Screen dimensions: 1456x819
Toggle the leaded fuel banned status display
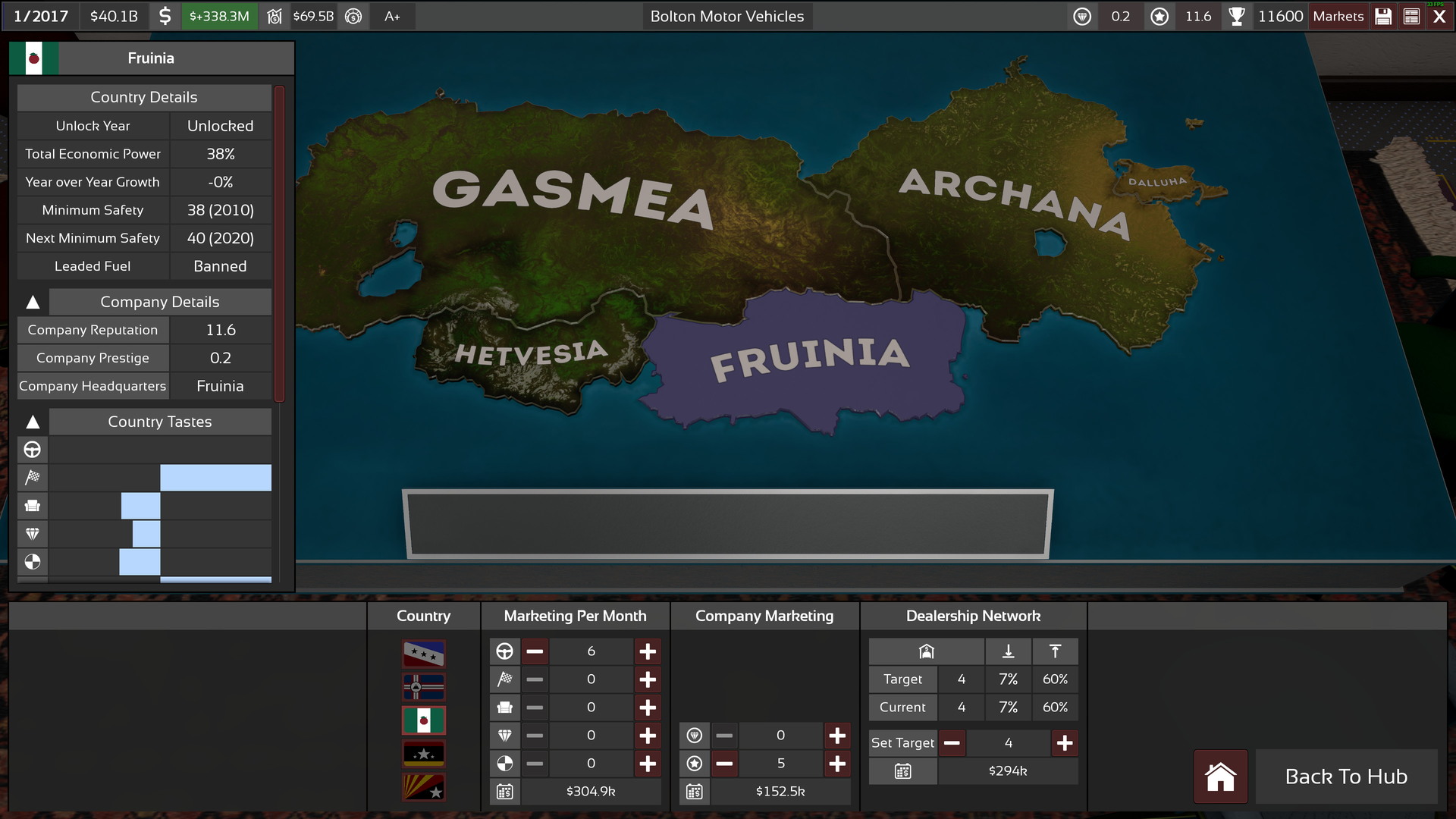tap(219, 265)
